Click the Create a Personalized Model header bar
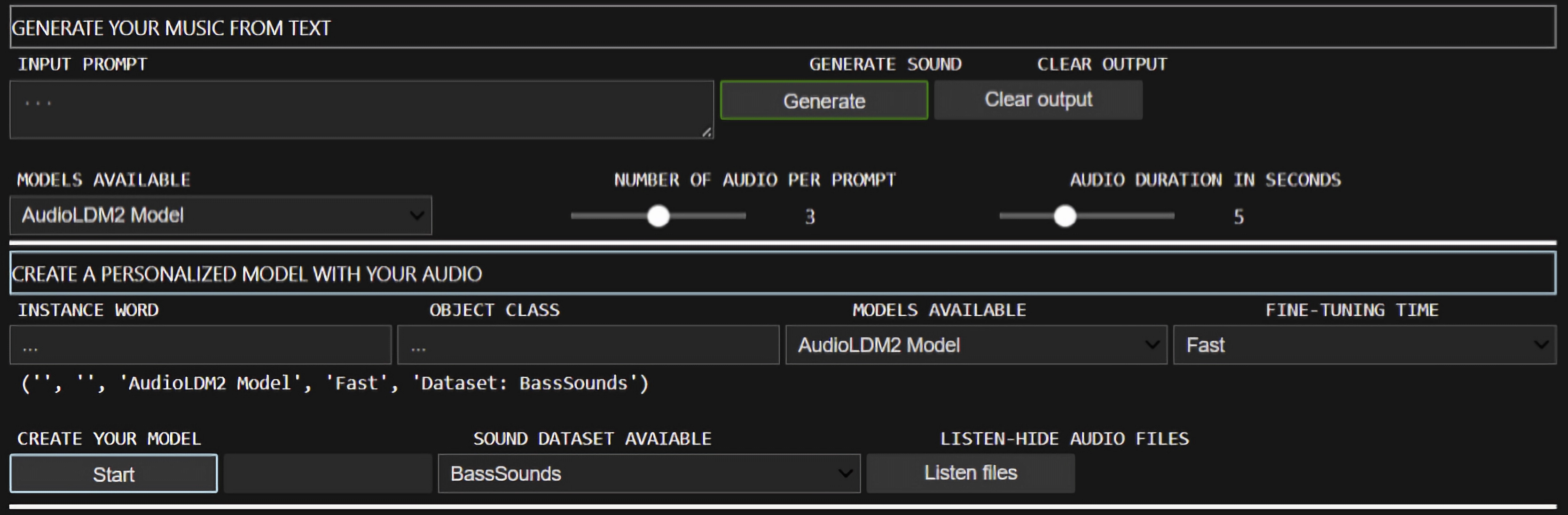Image resolution: width=1568 pixels, height=515 pixels. coord(783,274)
